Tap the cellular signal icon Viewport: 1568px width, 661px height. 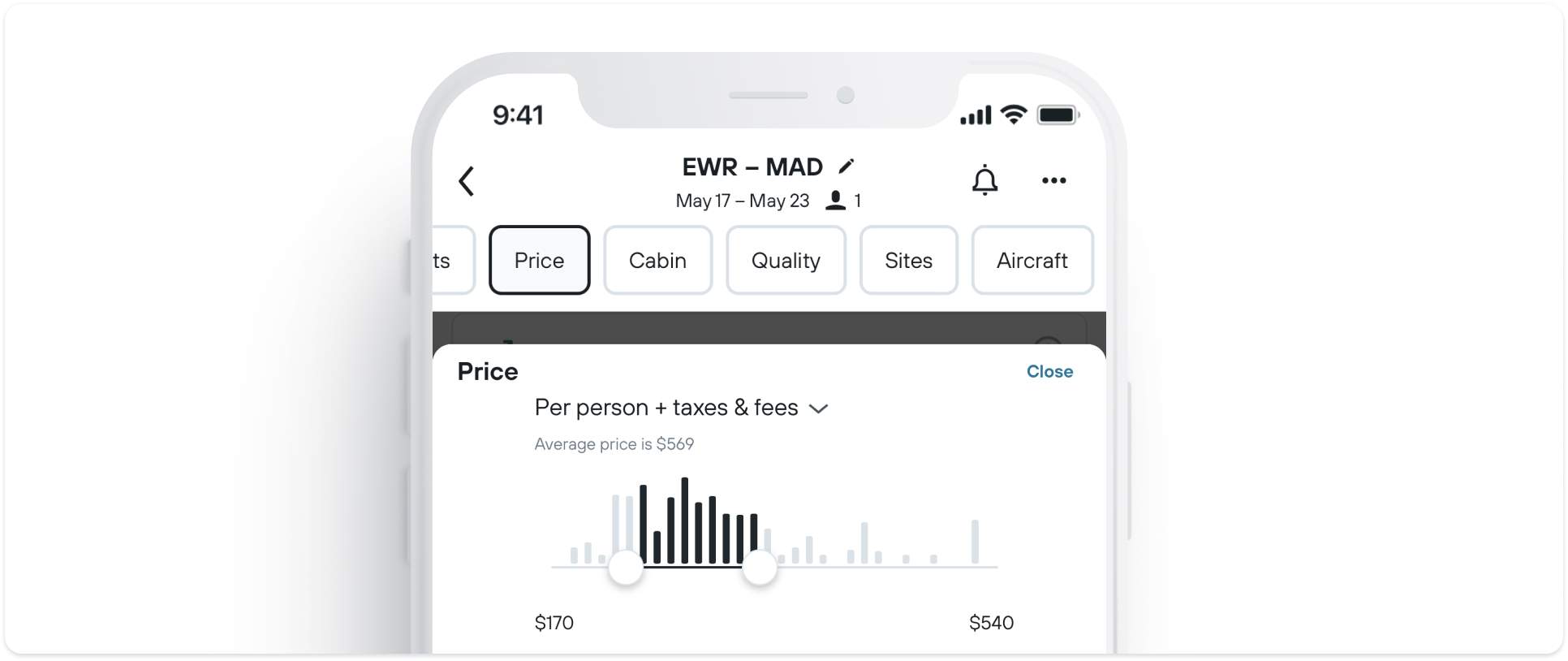(x=976, y=115)
